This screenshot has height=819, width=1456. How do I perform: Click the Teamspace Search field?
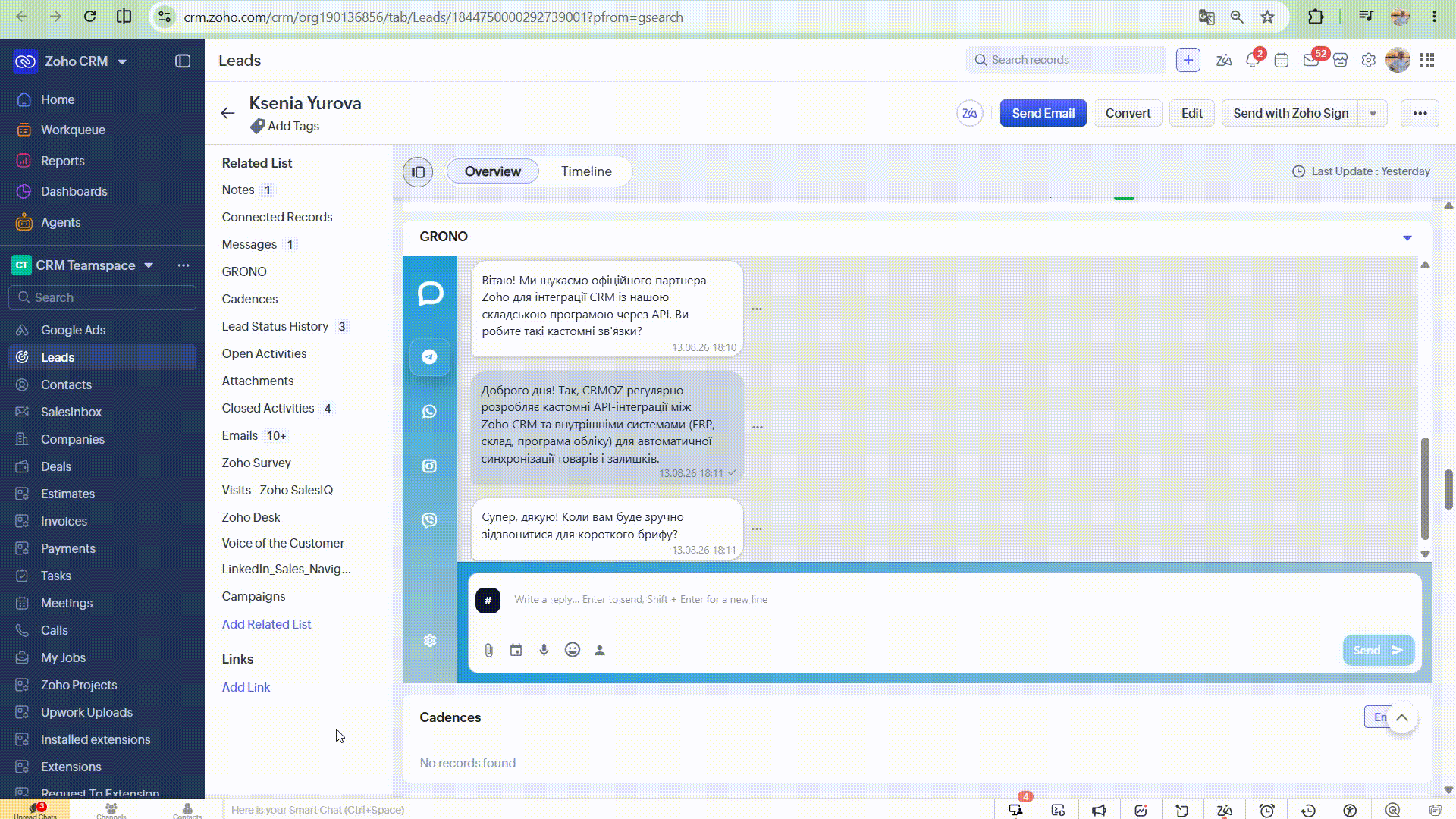pyautogui.click(x=102, y=297)
